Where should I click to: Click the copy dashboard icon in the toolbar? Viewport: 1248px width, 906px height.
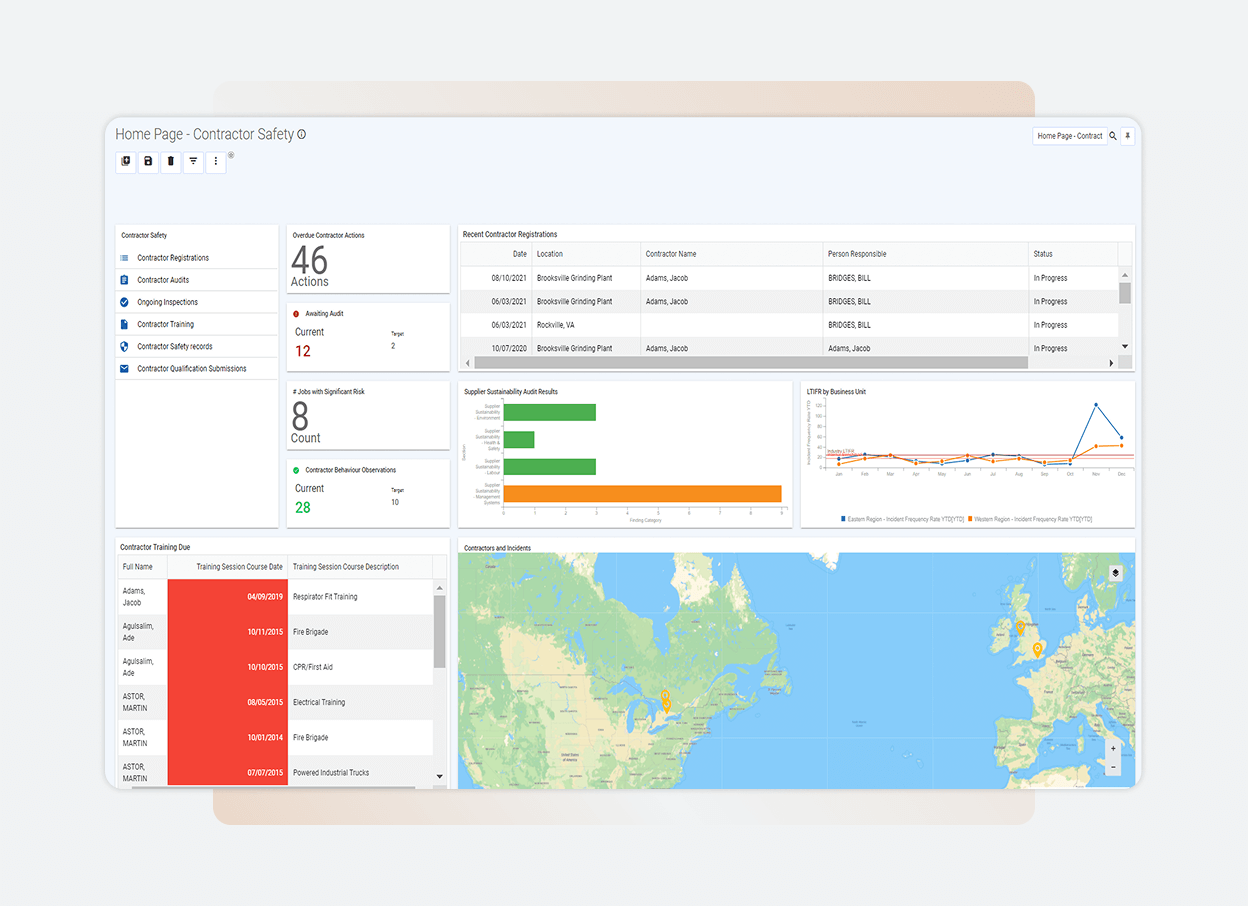click(x=125, y=162)
